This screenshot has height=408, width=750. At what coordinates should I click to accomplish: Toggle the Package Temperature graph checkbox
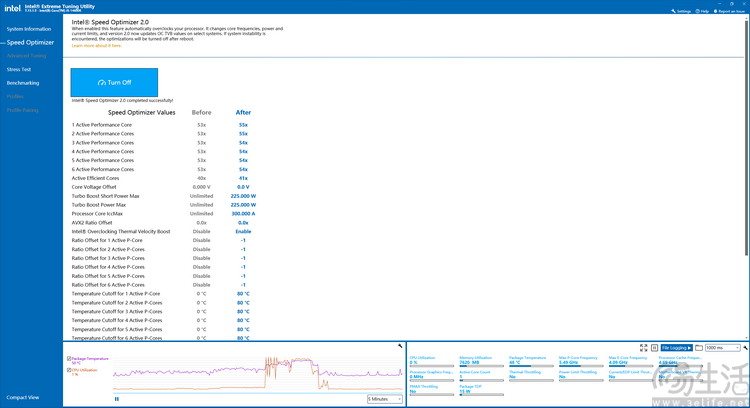pyautogui.click(x=69, y=358)
